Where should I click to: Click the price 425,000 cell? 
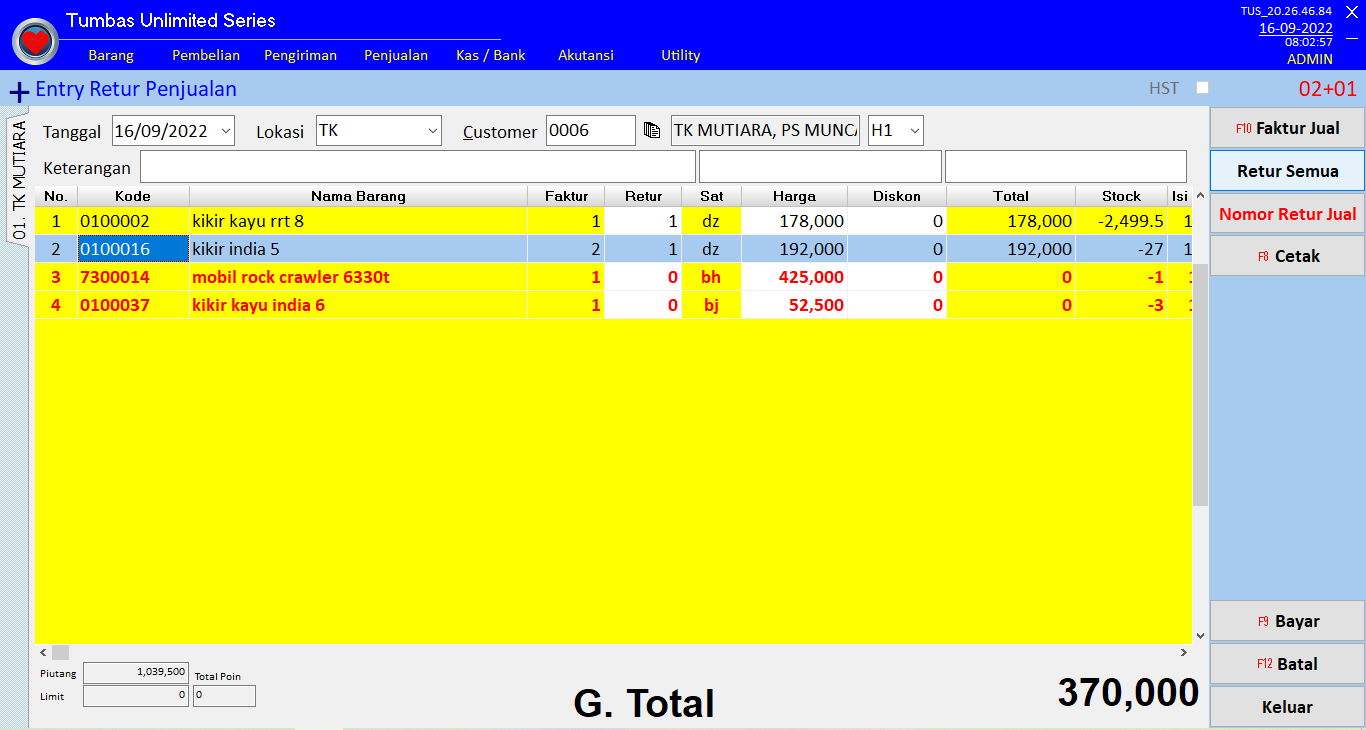tap(794, 277)
